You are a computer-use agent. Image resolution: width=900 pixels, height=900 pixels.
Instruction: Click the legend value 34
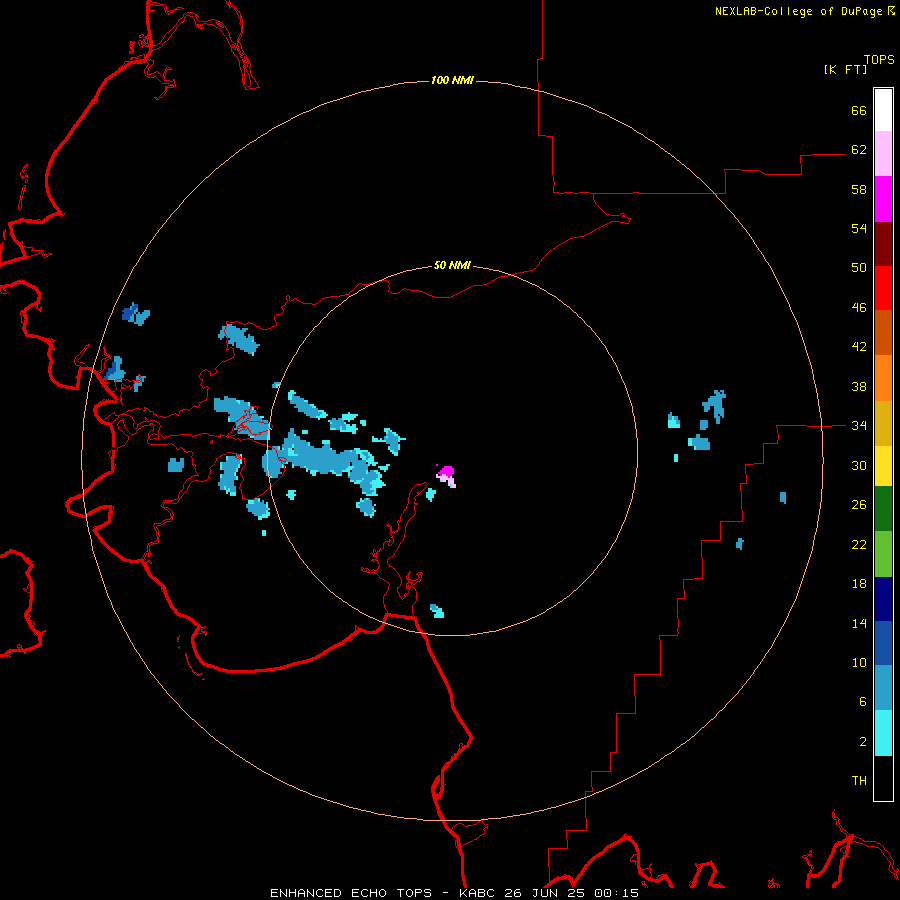[859, 426]
